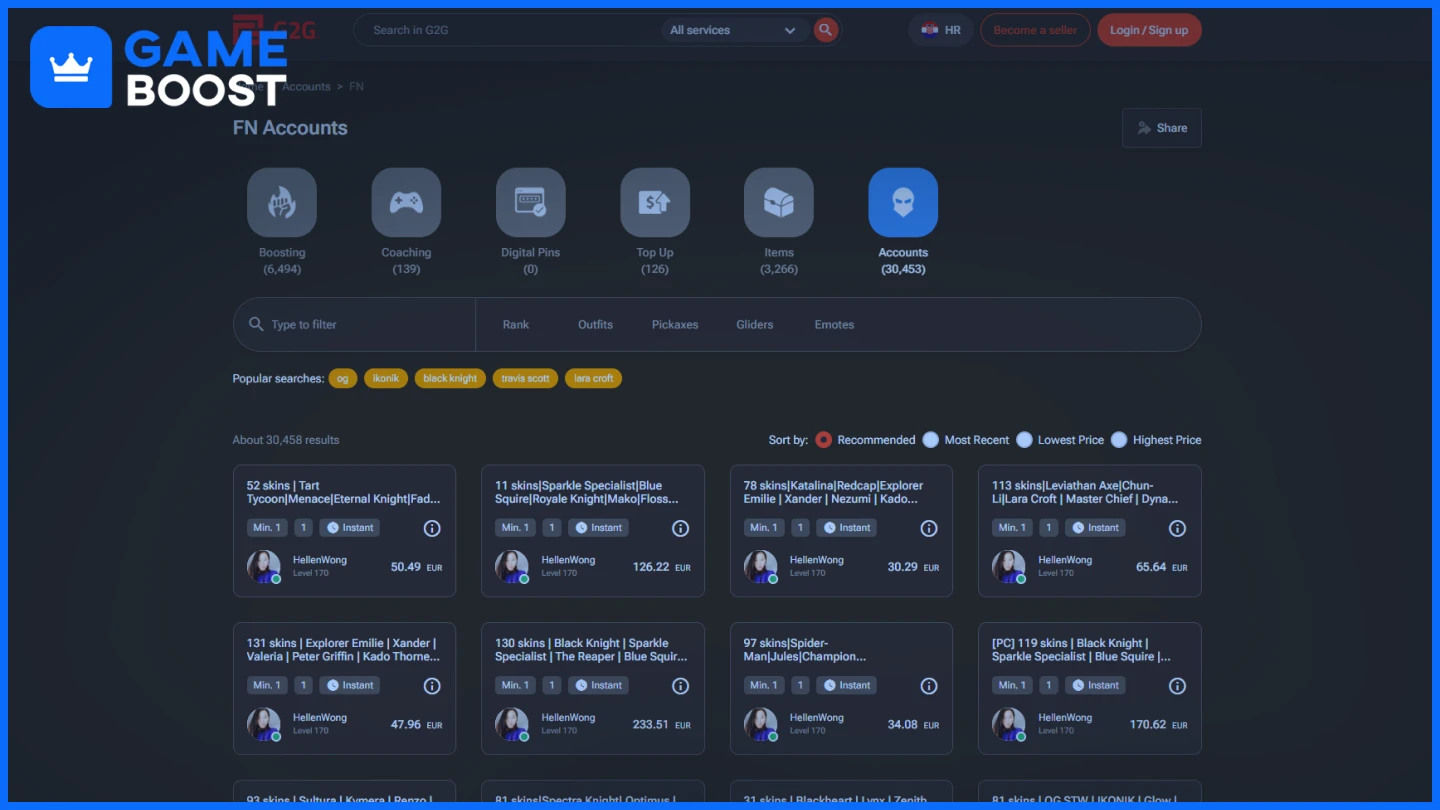Click the Top Up category icon
This screenshot has width=1440, height=810.
(655, 203)
